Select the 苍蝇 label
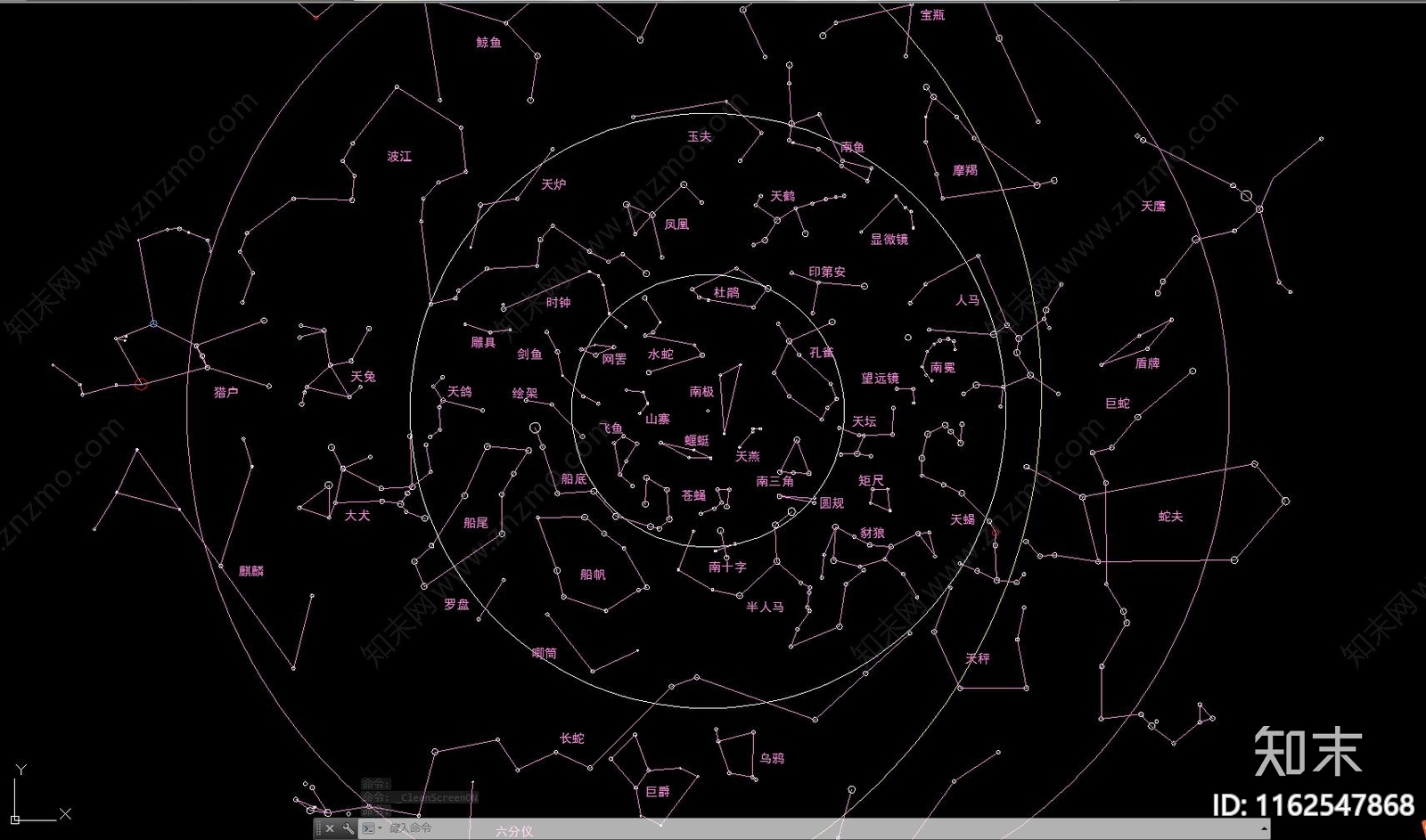The image size is (1426, 840). 693,495
